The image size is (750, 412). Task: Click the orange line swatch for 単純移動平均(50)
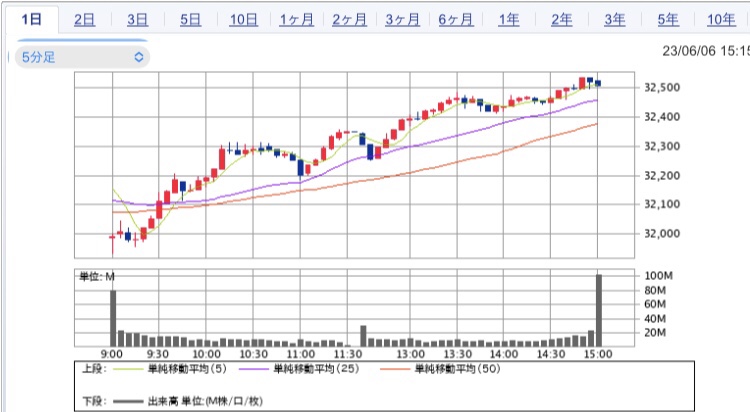click(x=395, y=369)
